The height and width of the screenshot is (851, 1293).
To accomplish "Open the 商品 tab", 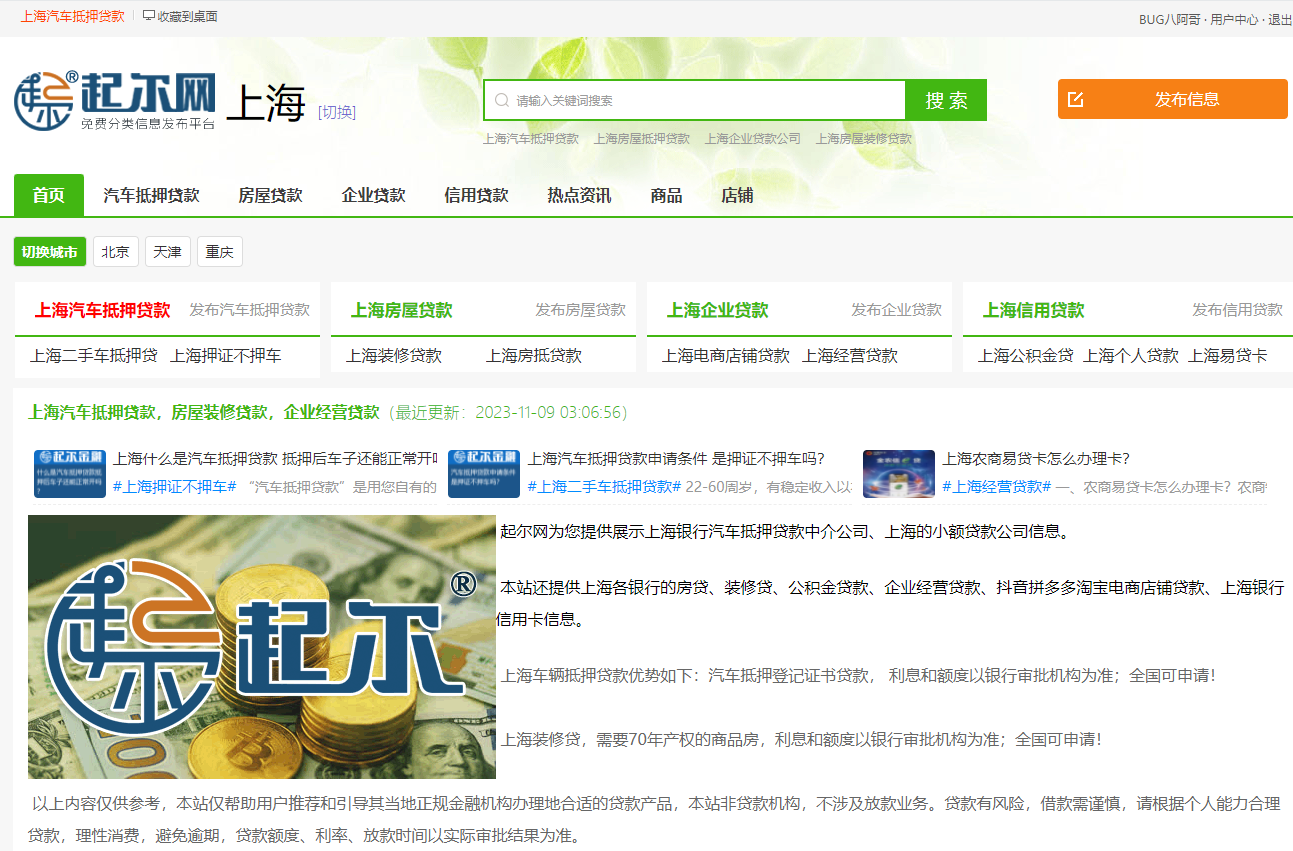I will (x=666, y=195).
